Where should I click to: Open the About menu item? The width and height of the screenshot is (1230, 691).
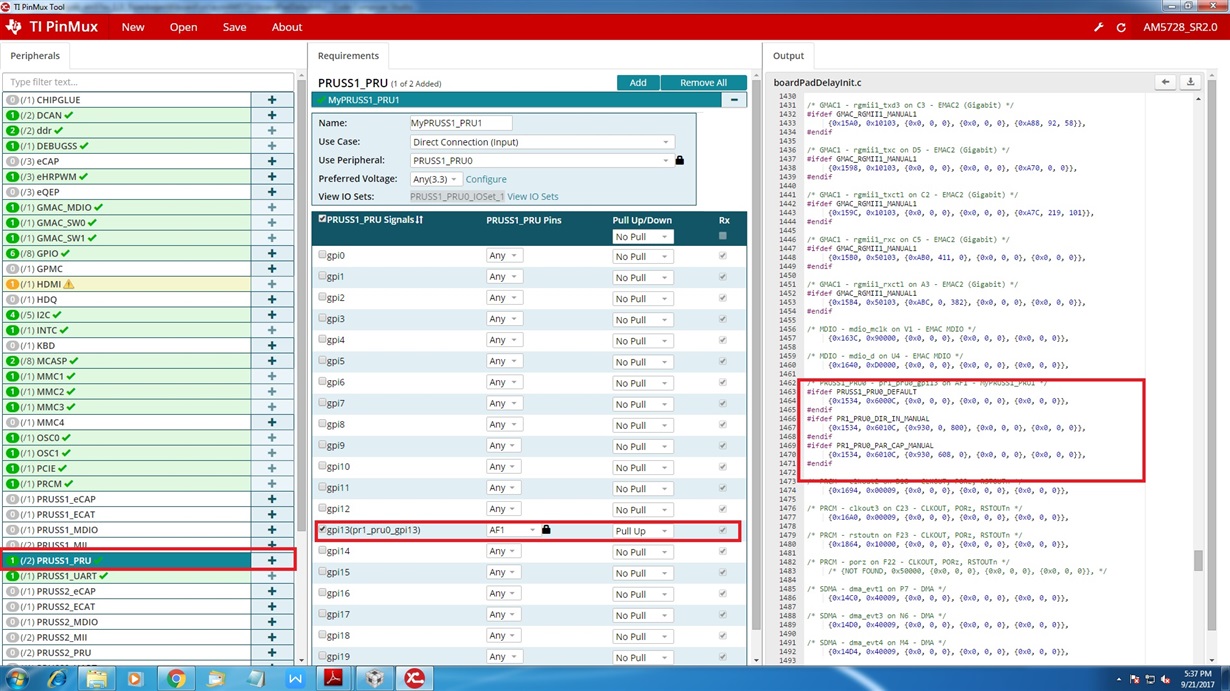[x=287, y=27]
